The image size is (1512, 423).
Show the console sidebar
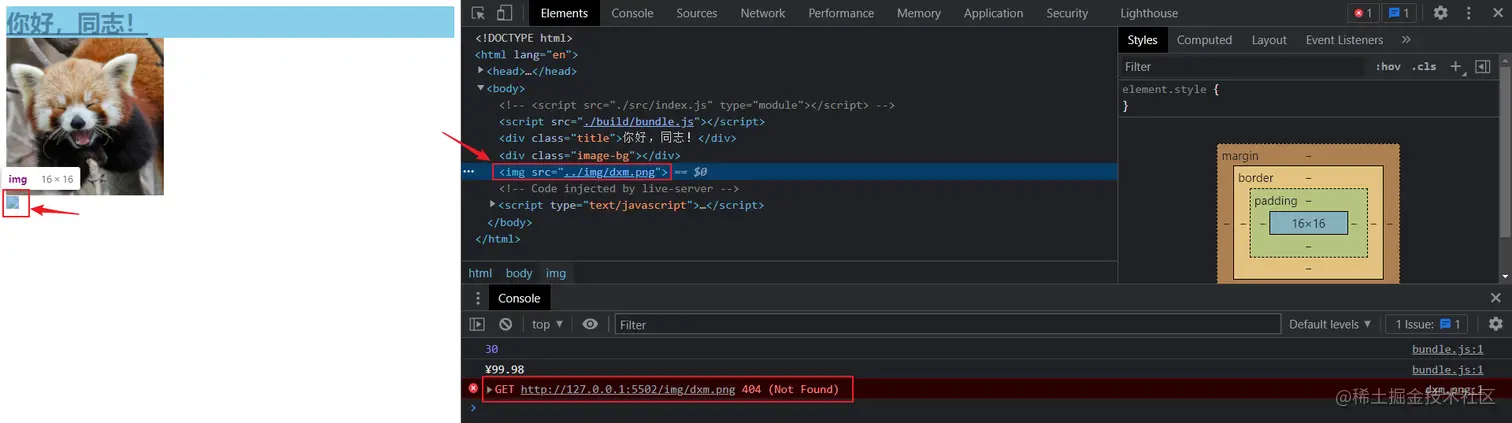(x=478, y=324)
